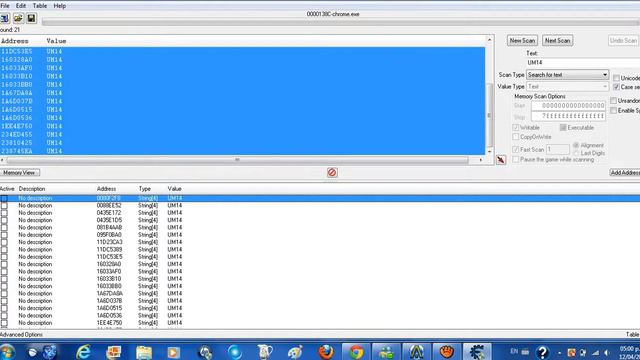640x360 pixels.
Task: Select address table row 095F0BA0
Action: [320, 235]
